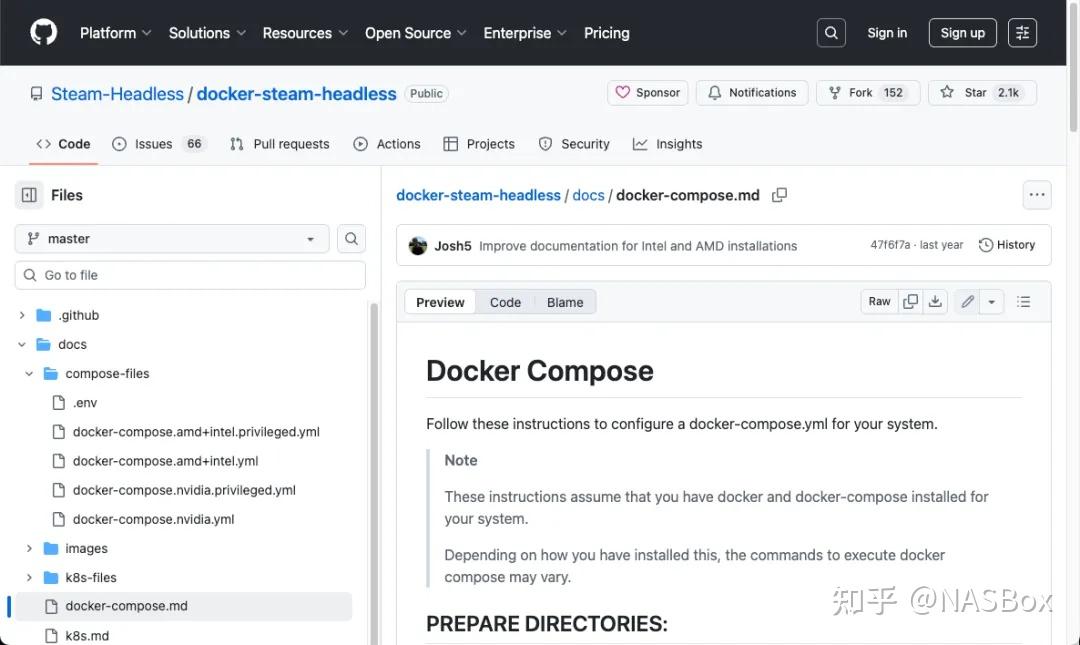The image size is (1080, 645).
Task: Open the Insights tab
Action: pyautogui.click(x=667, y=144)
